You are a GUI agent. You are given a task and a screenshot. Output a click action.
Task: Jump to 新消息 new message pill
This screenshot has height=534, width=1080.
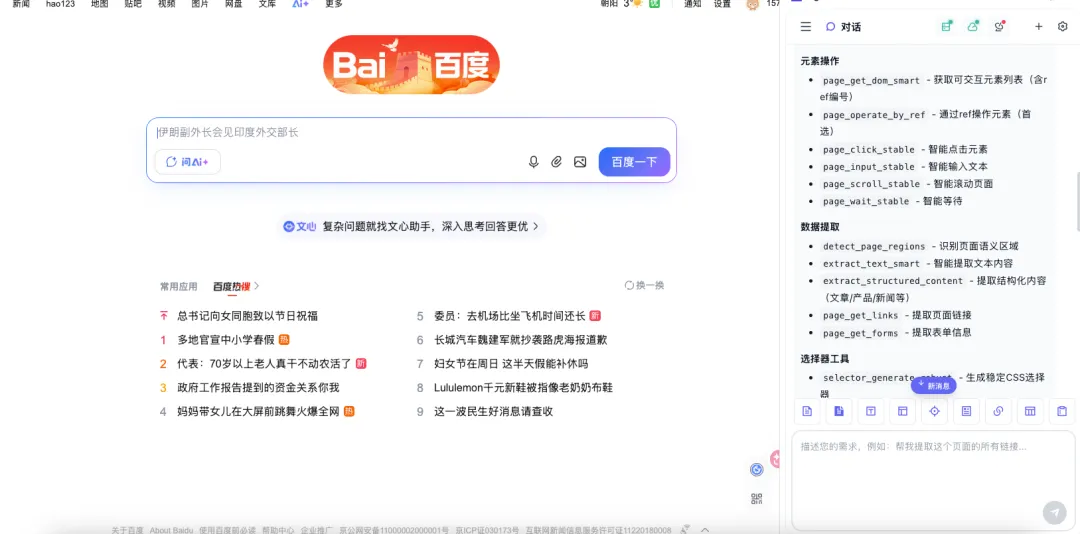click(933, 386)
